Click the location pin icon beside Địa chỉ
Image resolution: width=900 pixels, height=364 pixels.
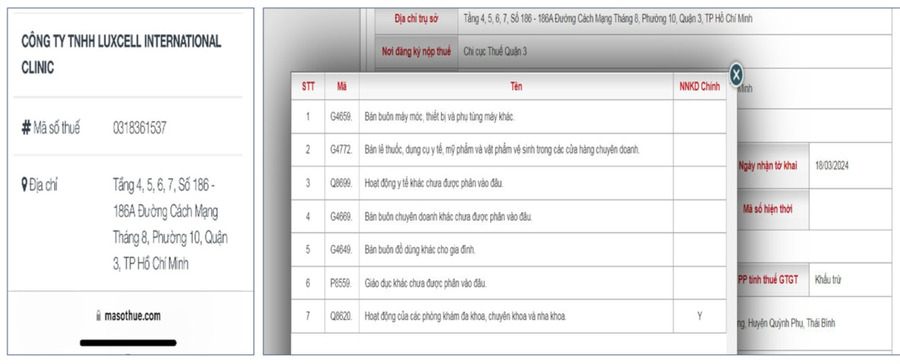click(24, 185)
